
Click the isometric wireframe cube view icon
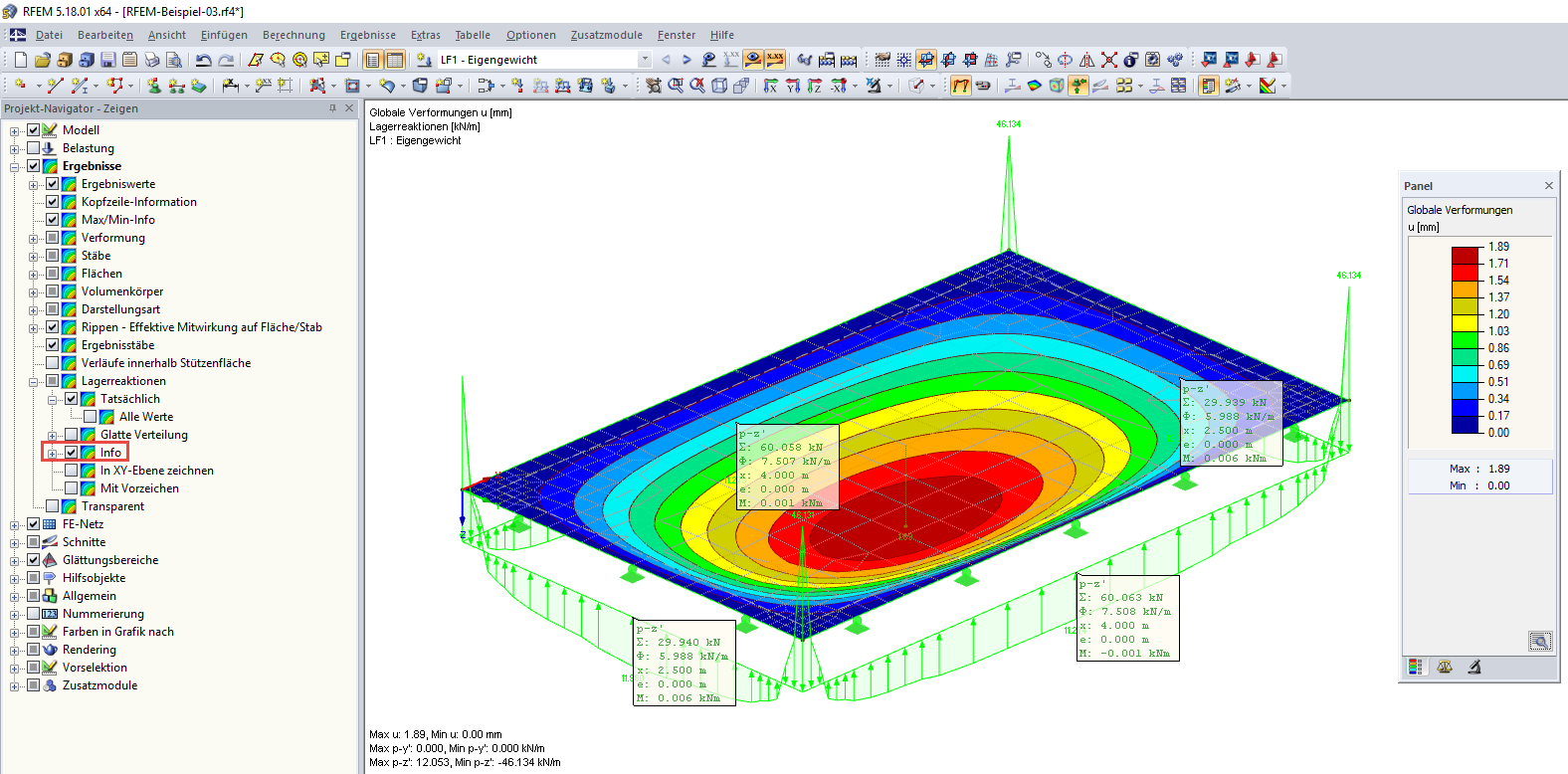click(719, 86)
